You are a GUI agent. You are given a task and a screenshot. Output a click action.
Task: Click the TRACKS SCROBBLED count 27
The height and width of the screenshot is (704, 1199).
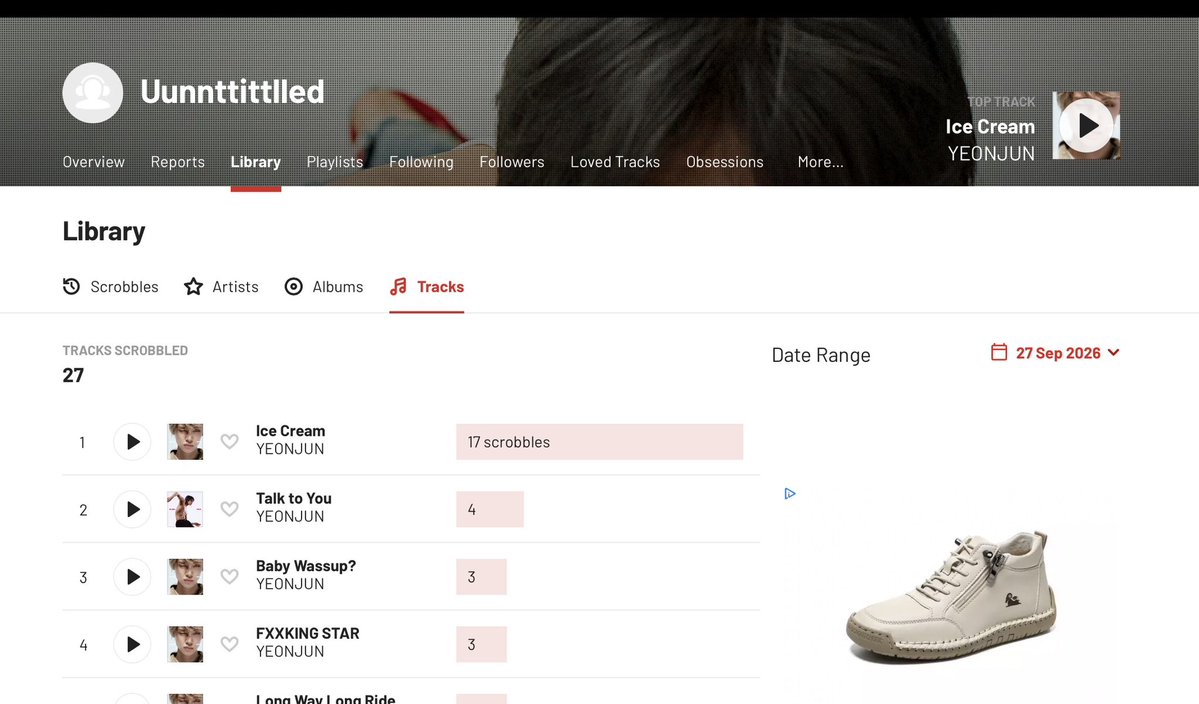point(73,375)
